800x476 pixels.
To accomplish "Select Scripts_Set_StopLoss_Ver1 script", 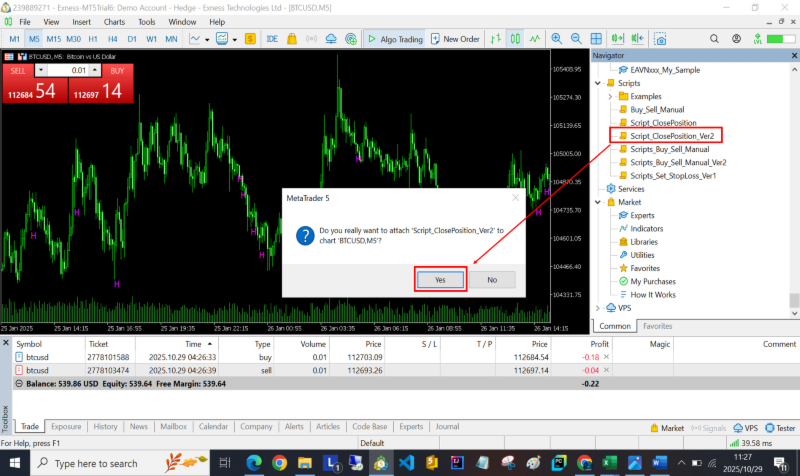I will [x=673, y=176].
